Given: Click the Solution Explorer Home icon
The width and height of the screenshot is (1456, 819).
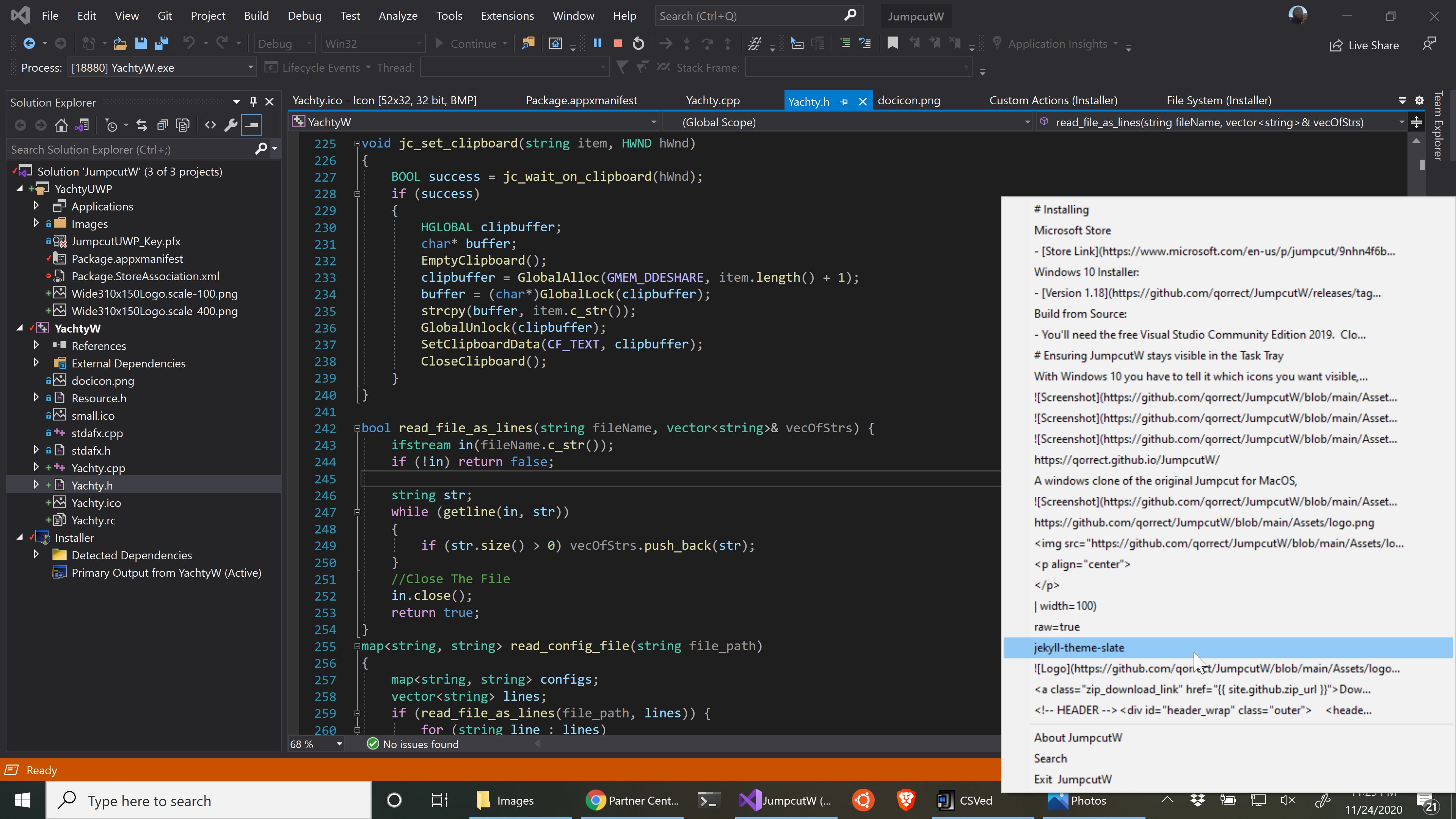Looking at the screenshot, I should [x=61, y=125].
